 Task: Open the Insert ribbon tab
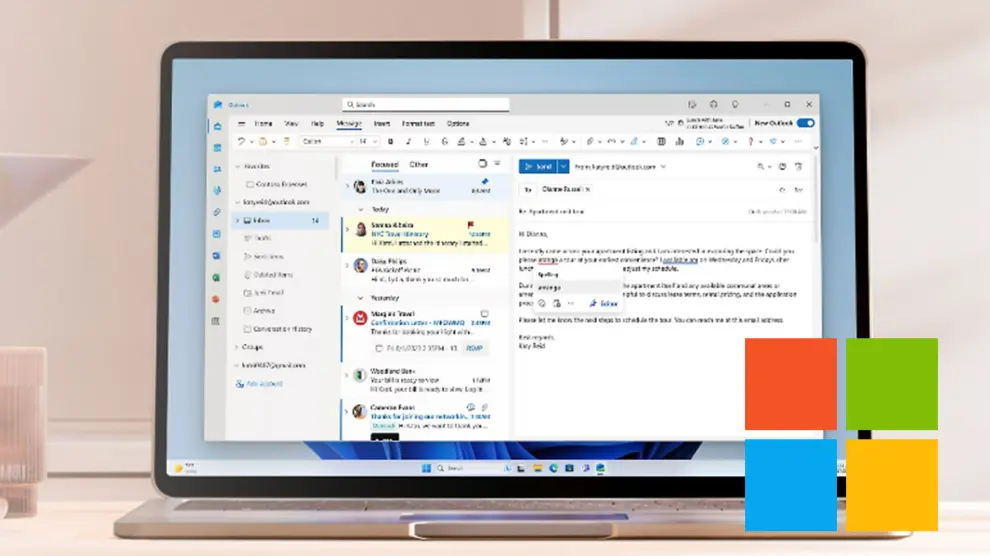(381, 124)
